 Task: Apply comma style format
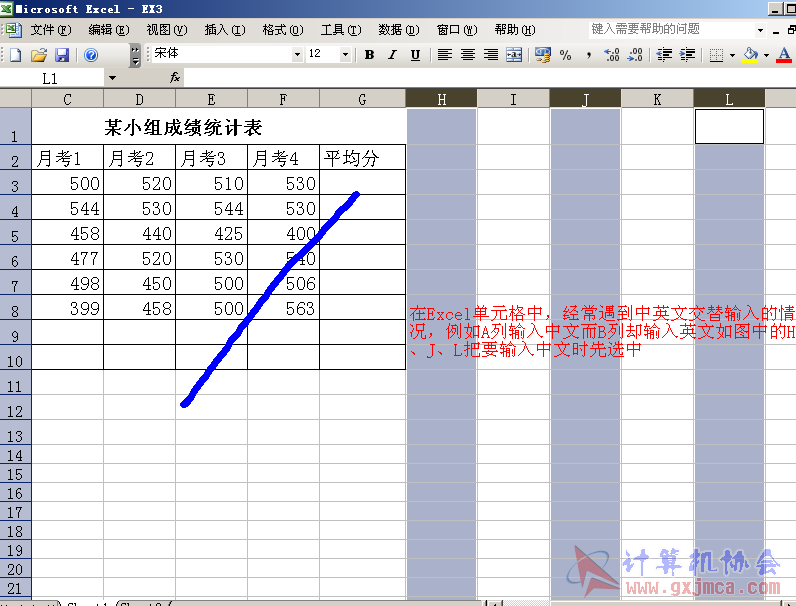click(x=588, y=55)
